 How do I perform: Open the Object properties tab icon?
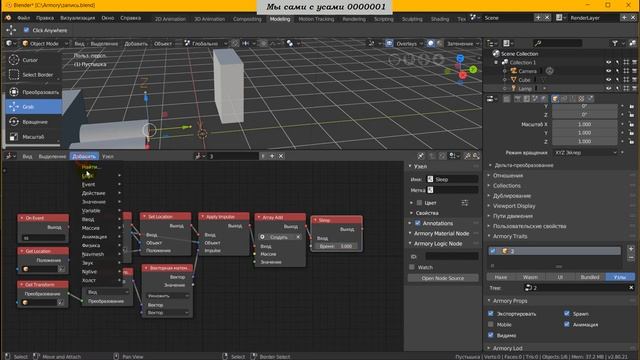pyautogui.click(x=555, y=99)
